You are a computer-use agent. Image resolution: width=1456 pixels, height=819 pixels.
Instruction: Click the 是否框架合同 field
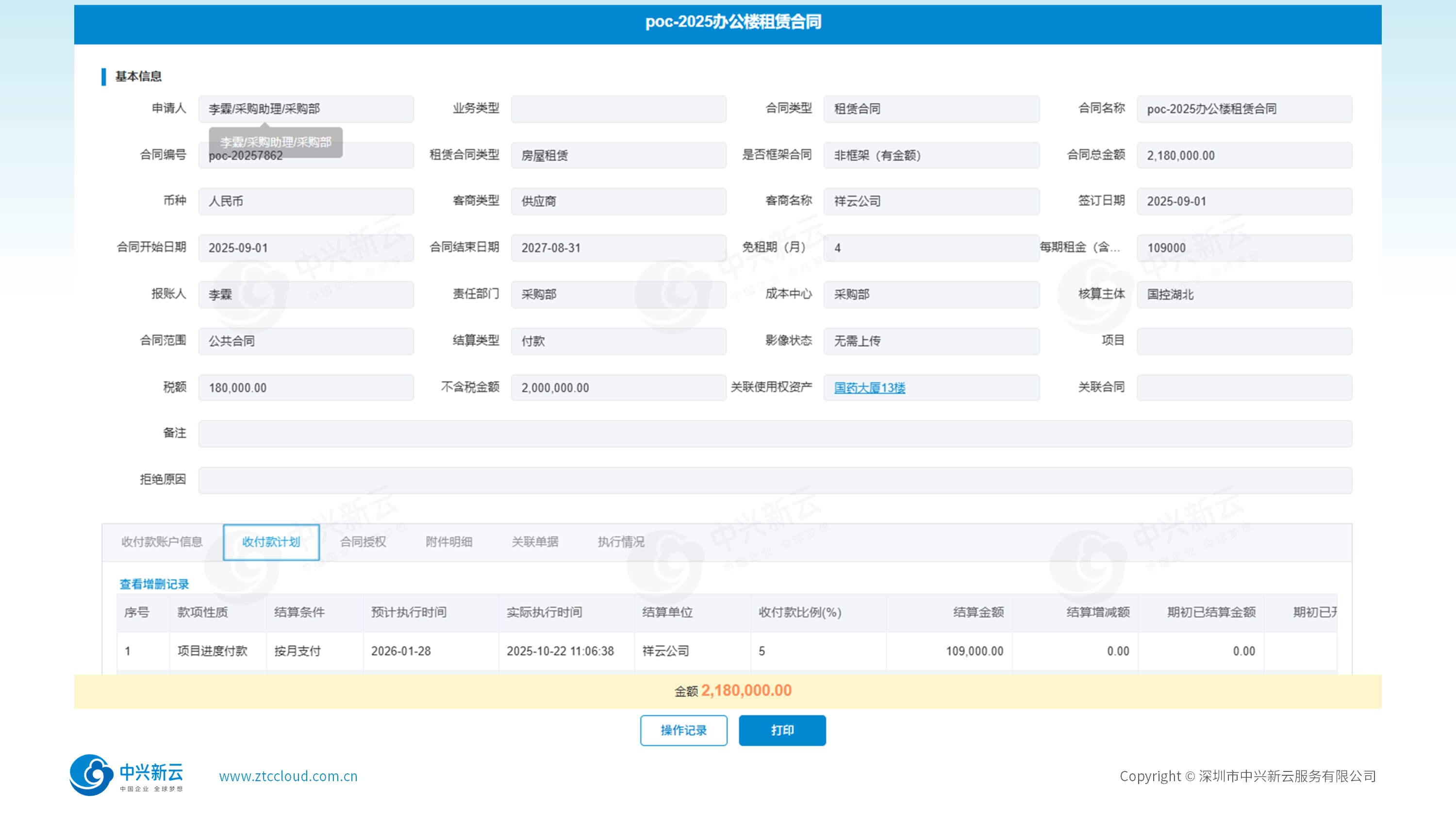931,155
